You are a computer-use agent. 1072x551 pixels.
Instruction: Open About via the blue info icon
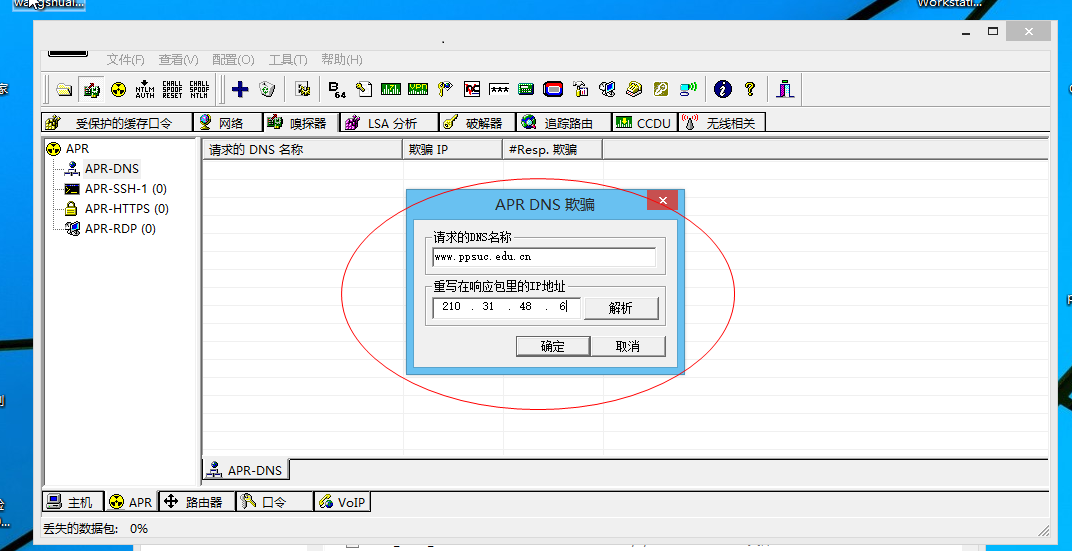(723, 89)
